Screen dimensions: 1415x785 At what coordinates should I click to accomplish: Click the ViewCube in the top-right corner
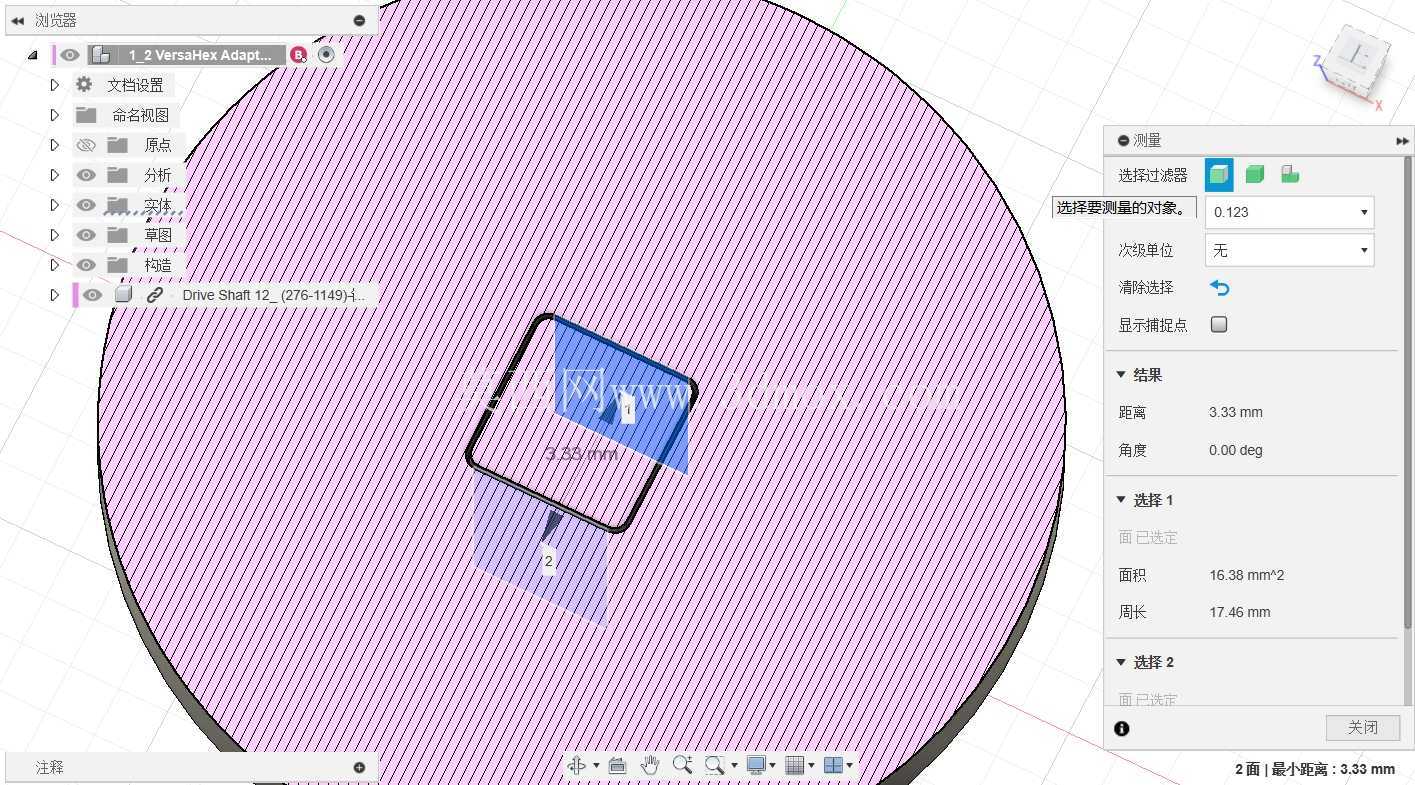(x=1354, y=64)
